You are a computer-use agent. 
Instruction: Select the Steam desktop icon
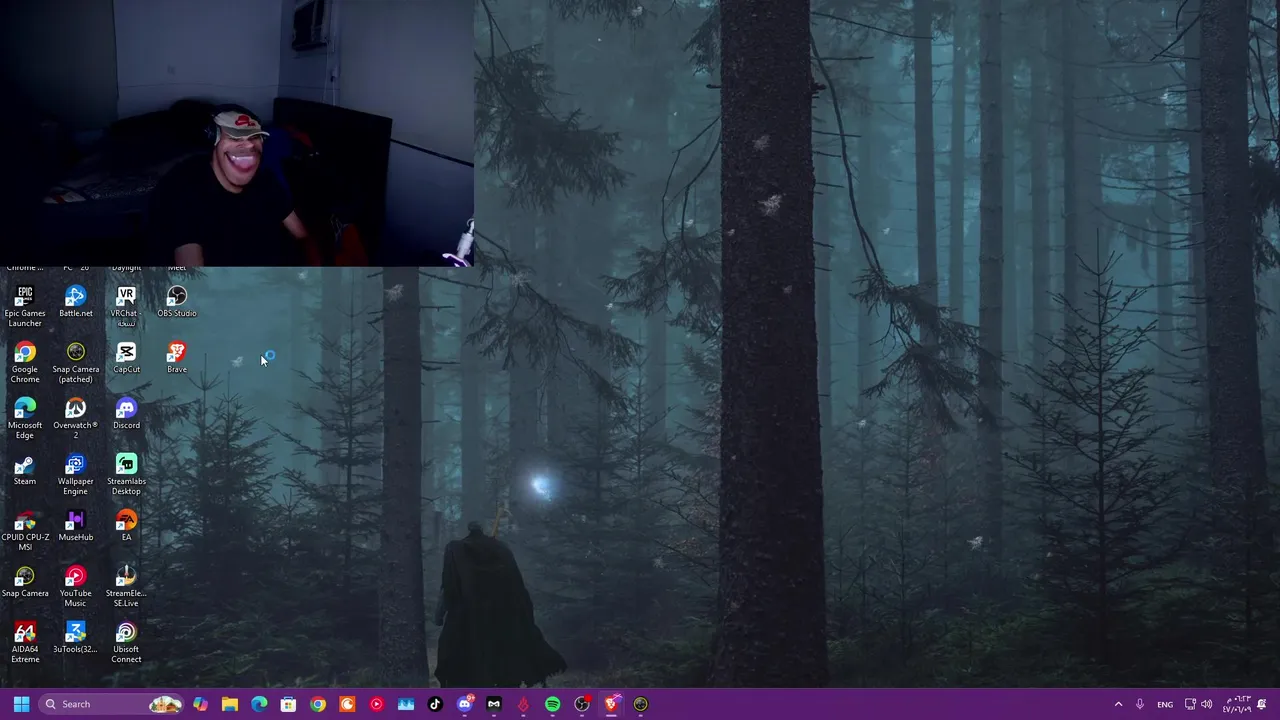click(25, 470)
